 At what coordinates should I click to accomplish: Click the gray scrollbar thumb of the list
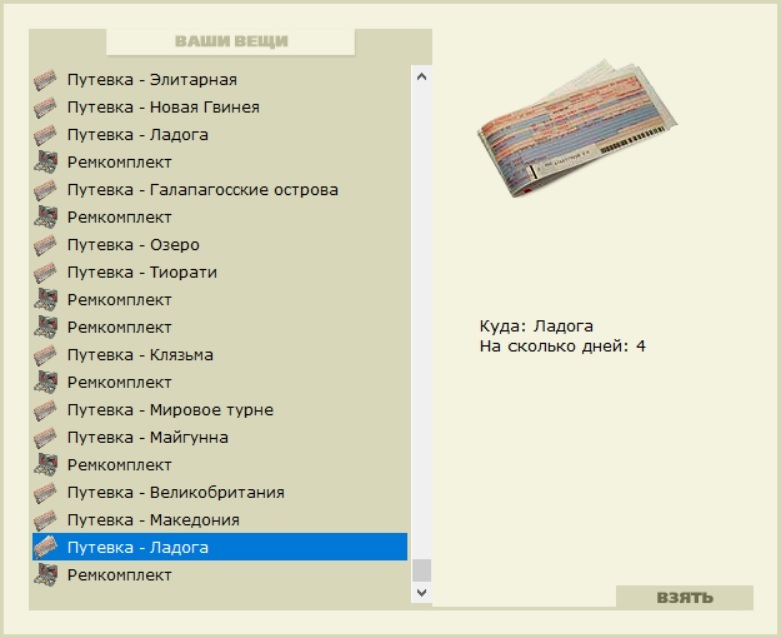[421, 570]
